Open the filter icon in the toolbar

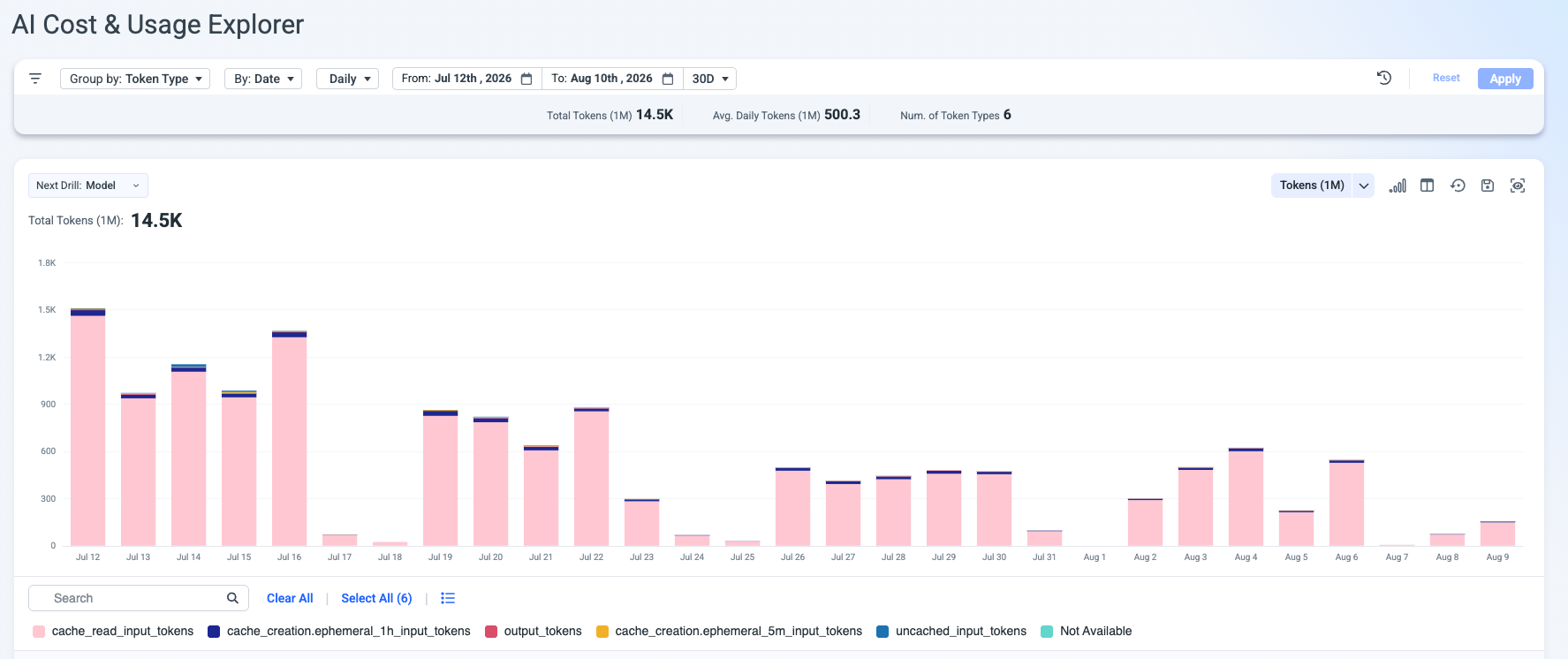pos(35,79)
